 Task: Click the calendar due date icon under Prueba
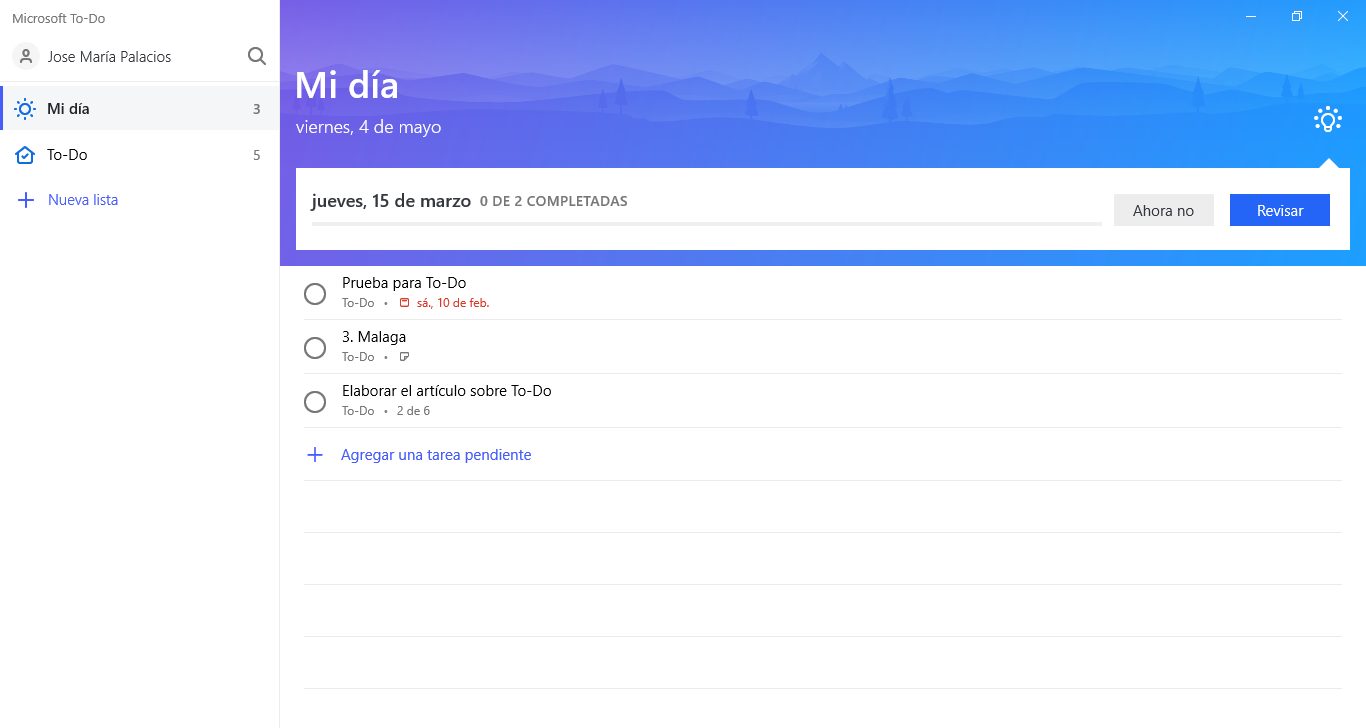(x=404, y=303)
